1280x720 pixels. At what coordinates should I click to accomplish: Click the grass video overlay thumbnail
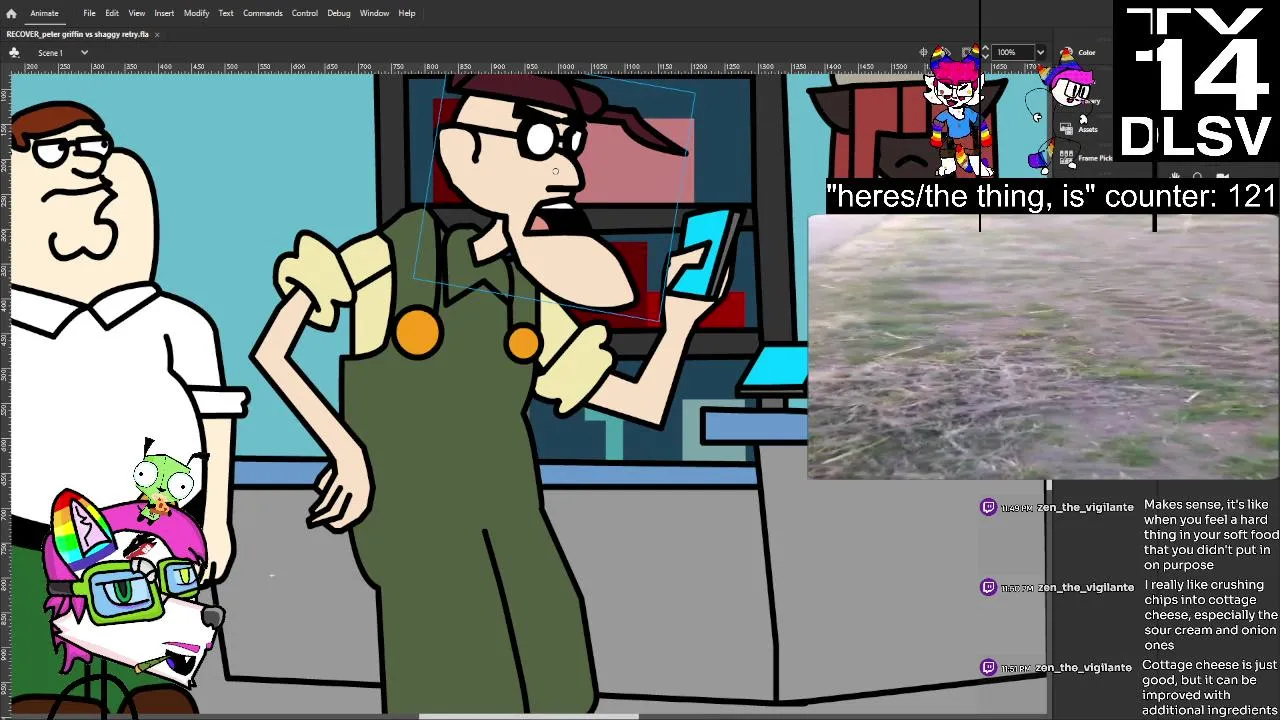point(1043,347)
